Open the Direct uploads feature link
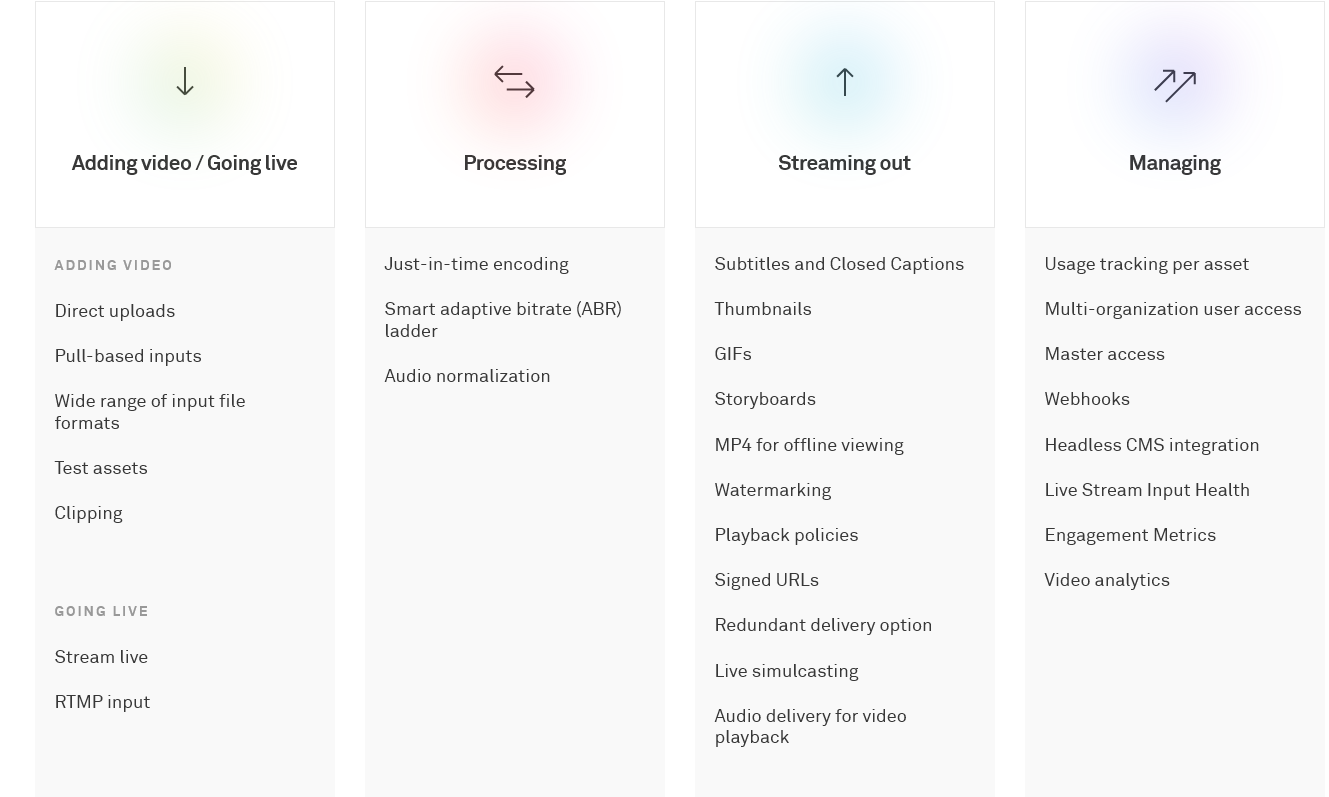1329x797 pixels. [115, 311]
